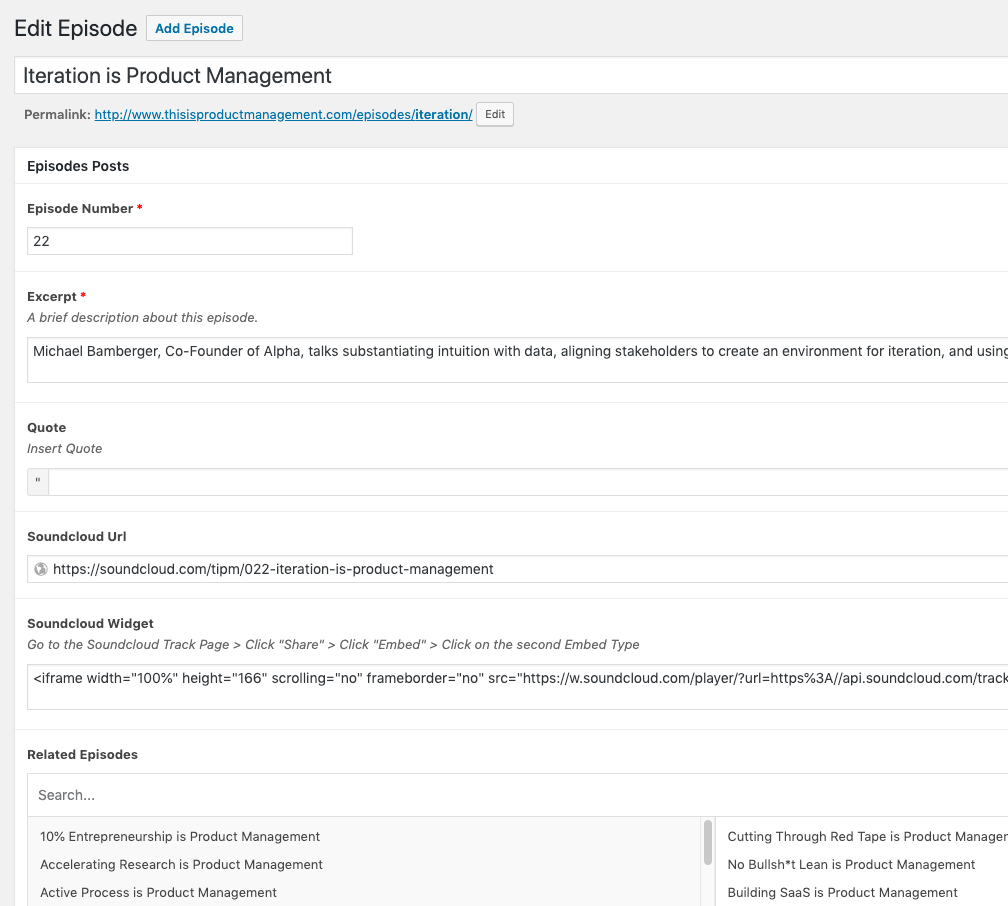Click into Soundcloud Widget iframe text area
Image resolution: width=1008 pixels, height=906 pixels.
(x=518, y=687)
